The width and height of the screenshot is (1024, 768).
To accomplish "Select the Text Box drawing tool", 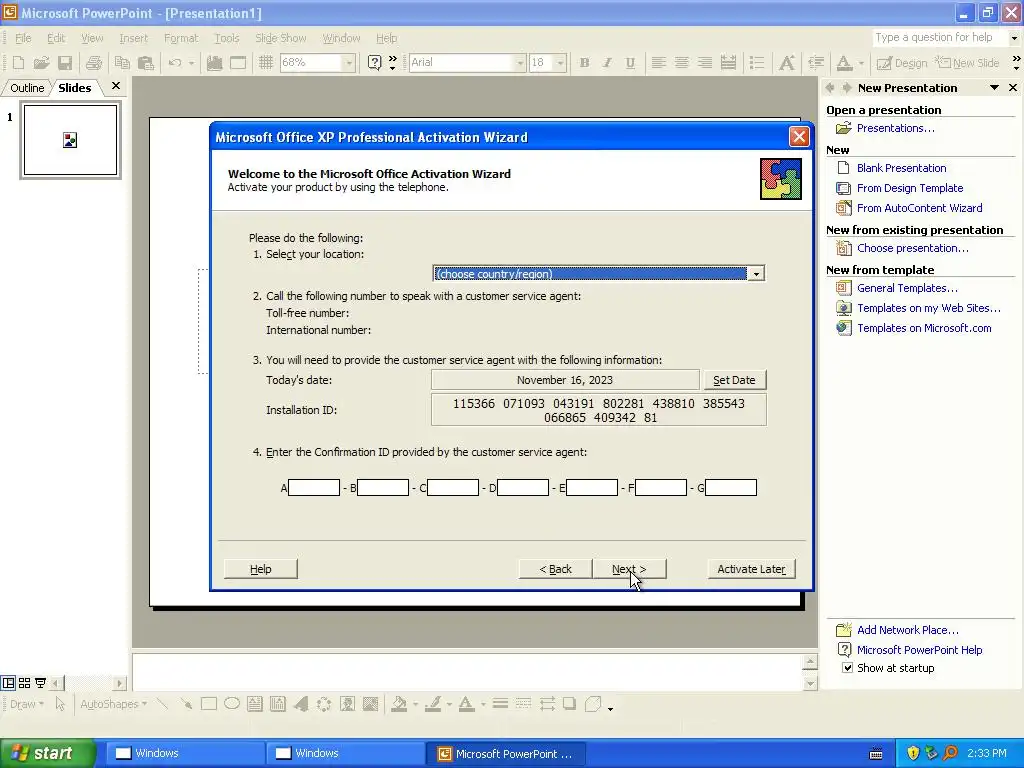I will [255, 703].
